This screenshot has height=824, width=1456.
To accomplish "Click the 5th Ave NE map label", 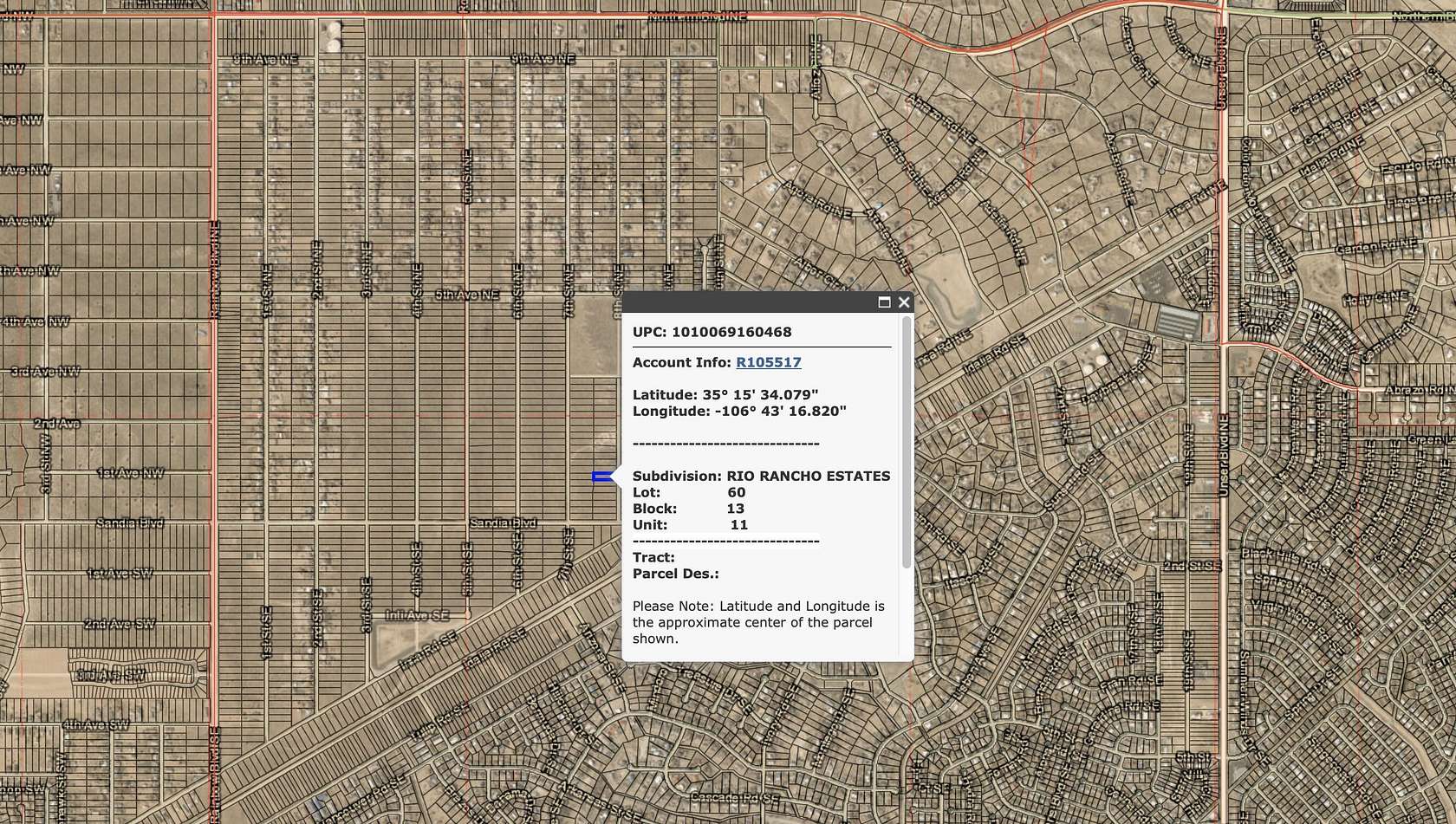I will 467,295.
